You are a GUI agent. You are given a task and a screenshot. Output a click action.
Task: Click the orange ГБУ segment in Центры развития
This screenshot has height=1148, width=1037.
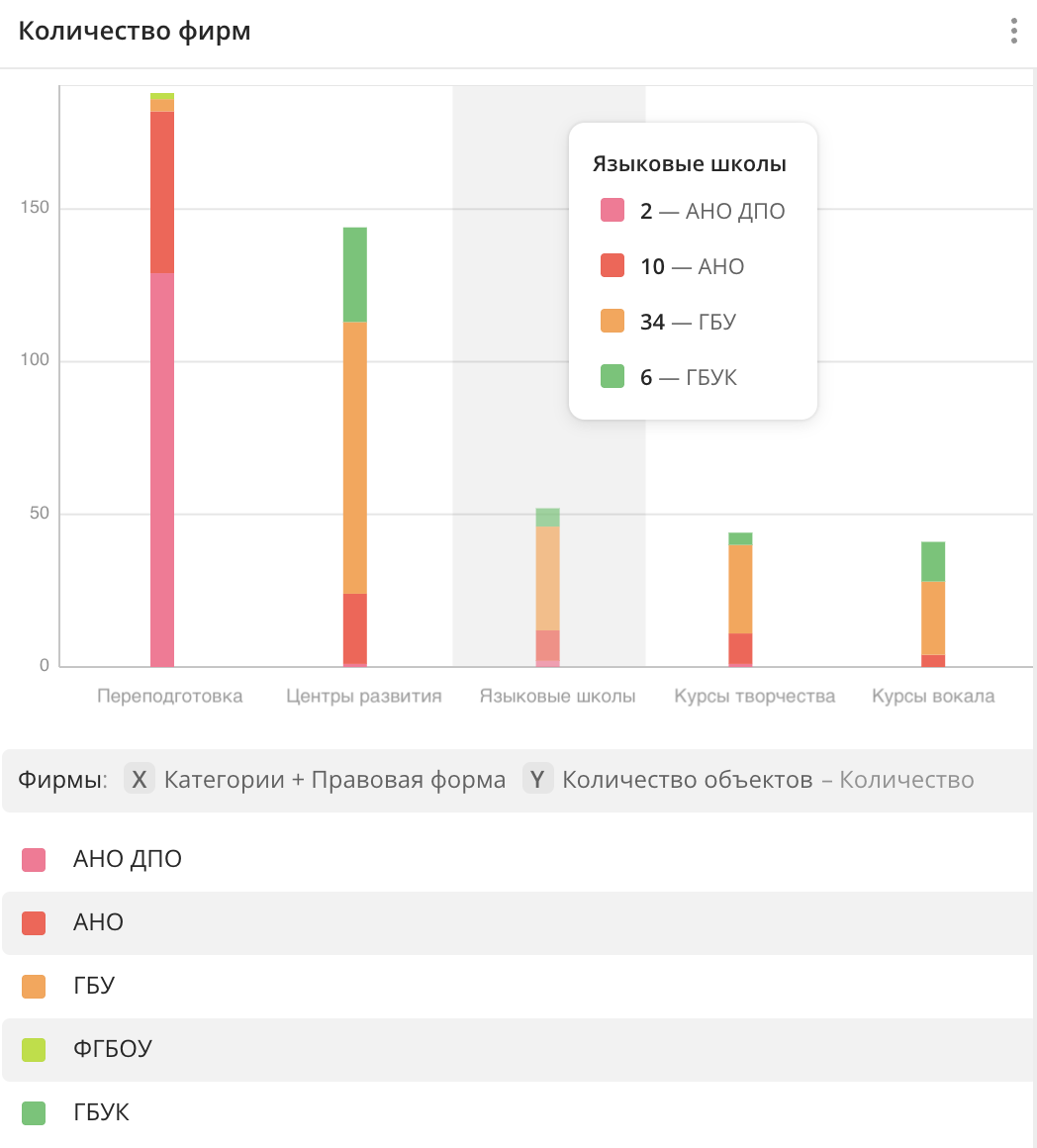pyautogui.click(x=355, y=455)
